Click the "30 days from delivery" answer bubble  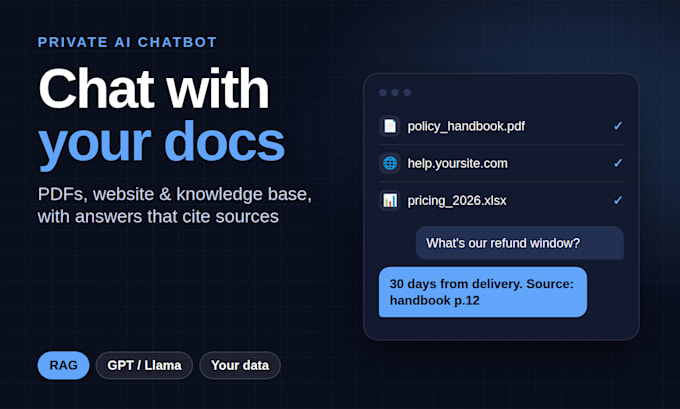[x=483, y=292]
